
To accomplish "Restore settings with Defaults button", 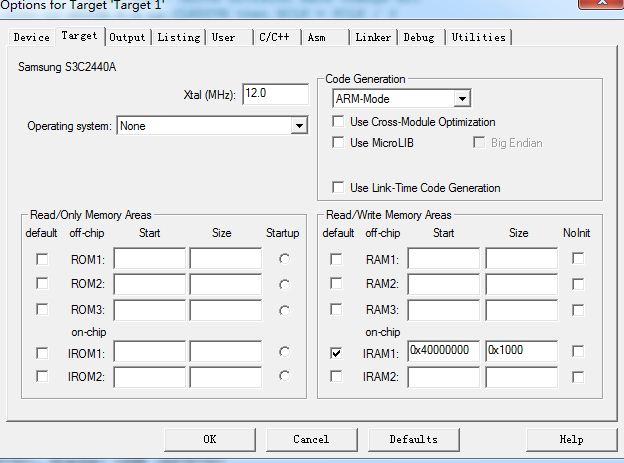I will point(414,440).
